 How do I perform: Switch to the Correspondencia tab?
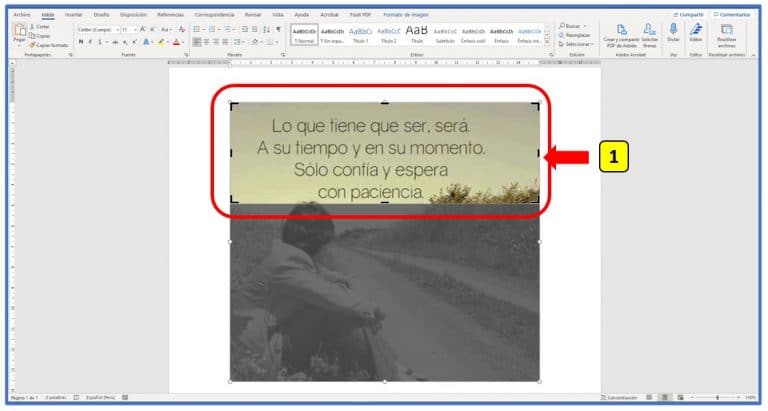(x=215, y=15)
